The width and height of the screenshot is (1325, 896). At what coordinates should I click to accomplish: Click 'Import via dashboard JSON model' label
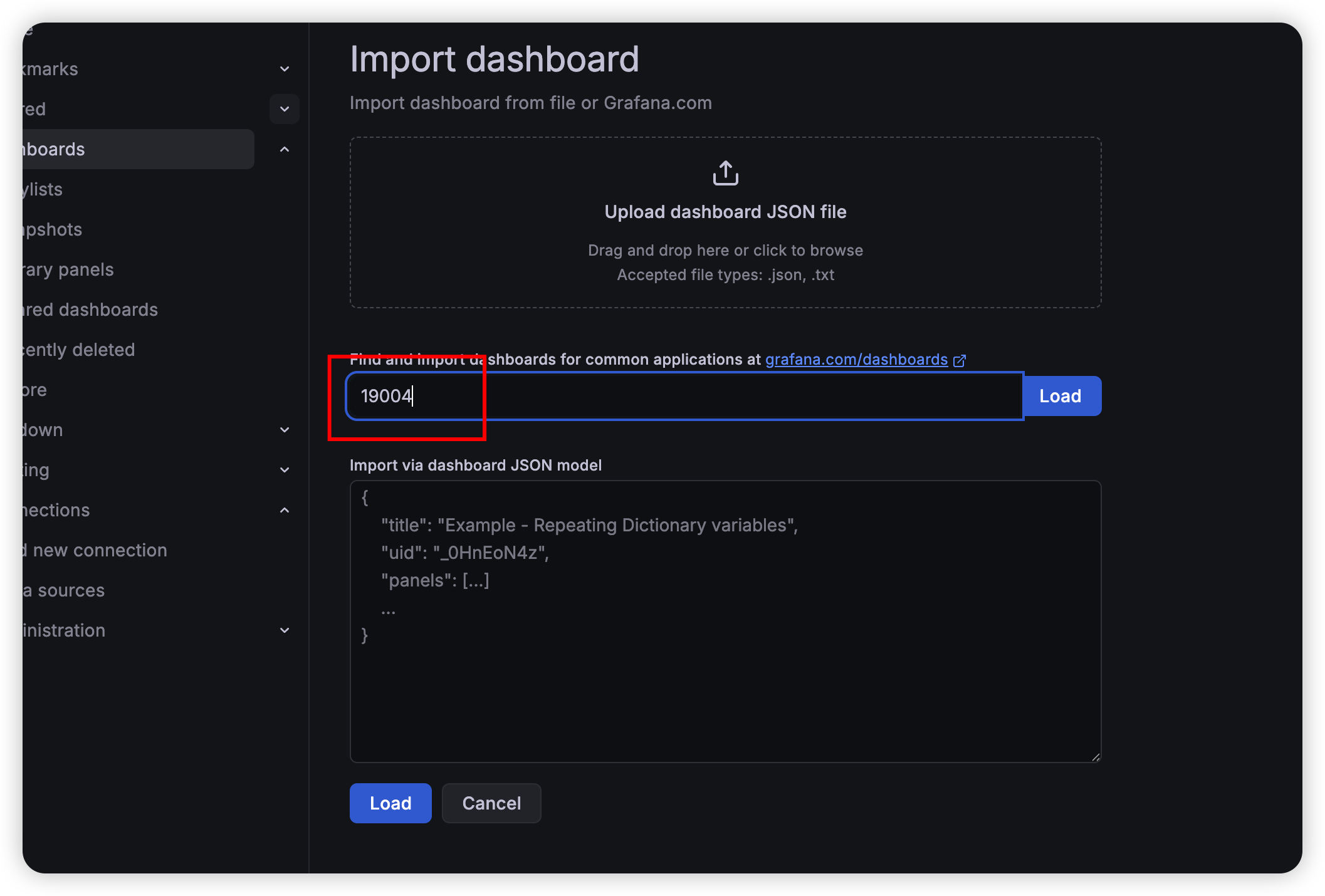point(476,465)
